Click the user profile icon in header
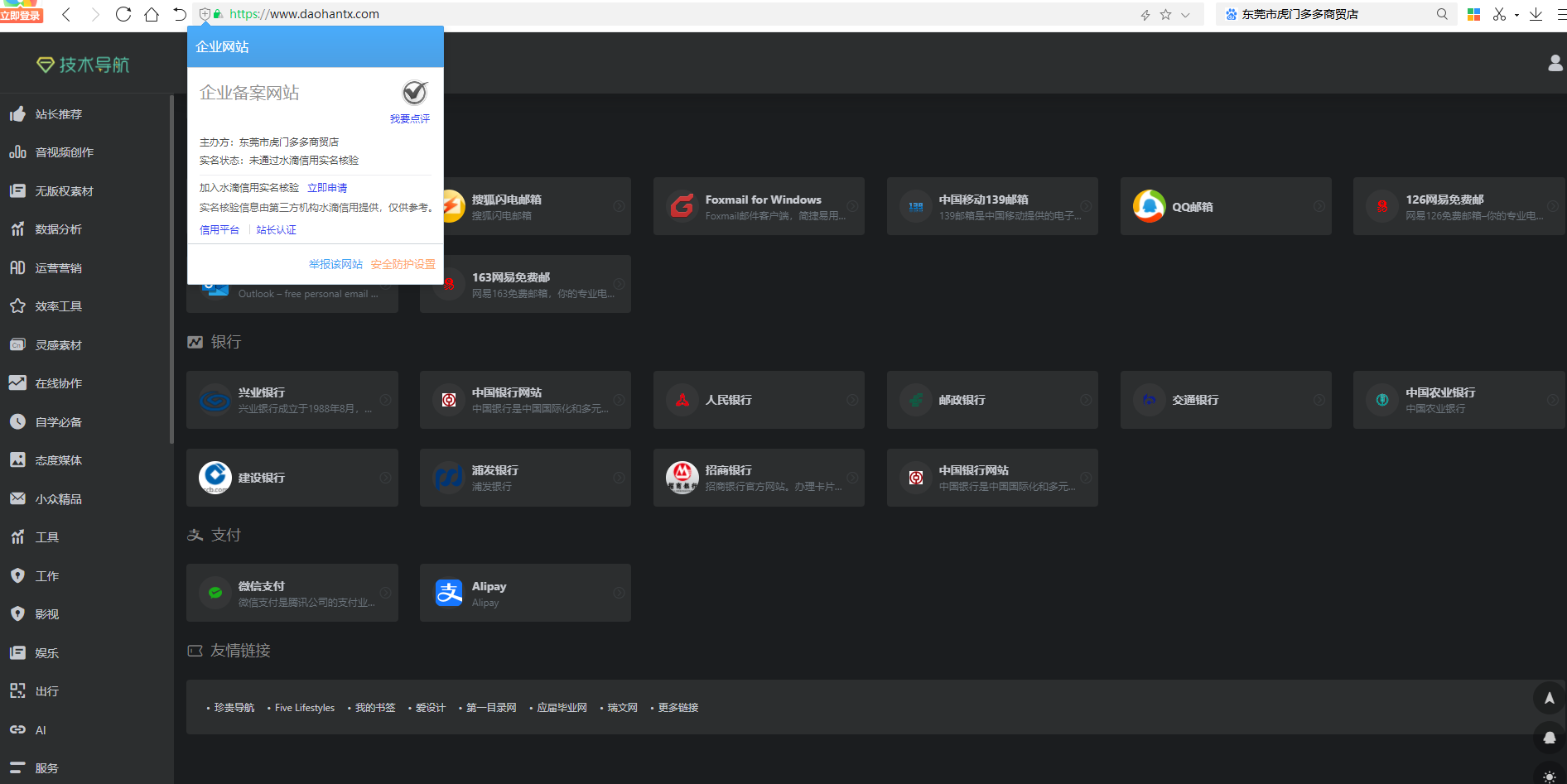The width and height of the screenshot is (1567, 784). [x=1555, y=63]
